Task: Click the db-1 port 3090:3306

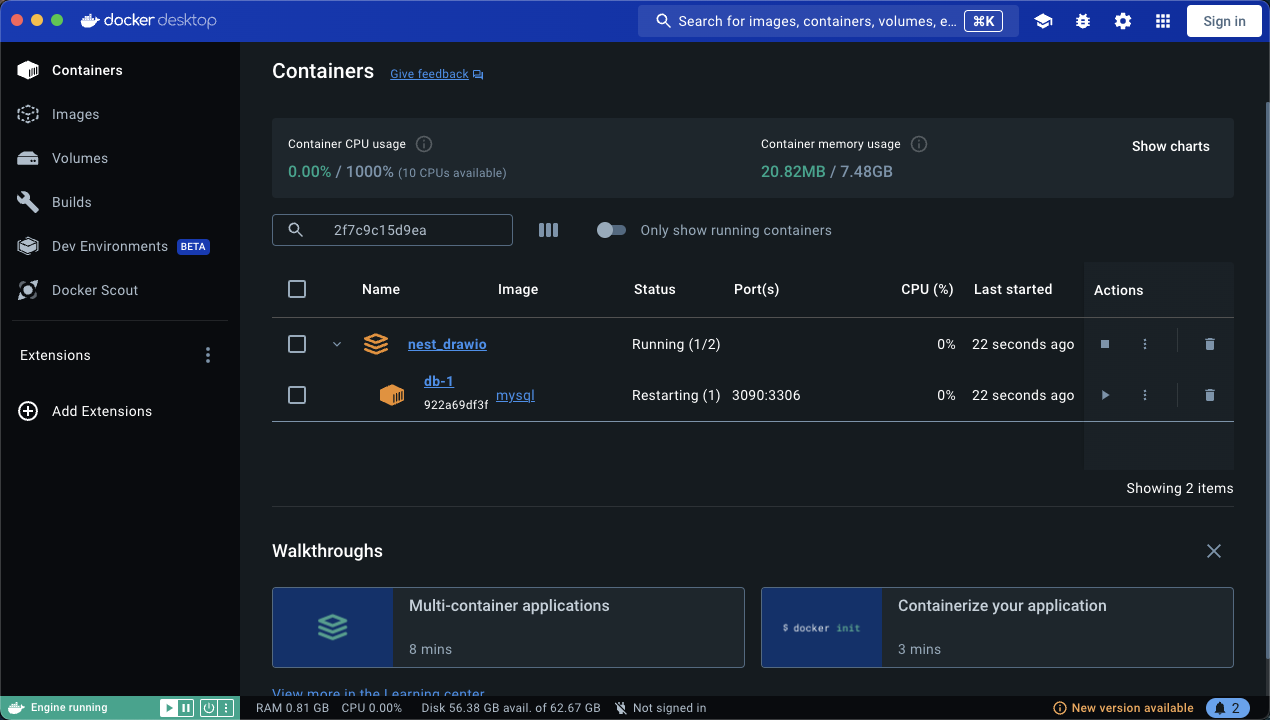Action: (x=766, y=395)
